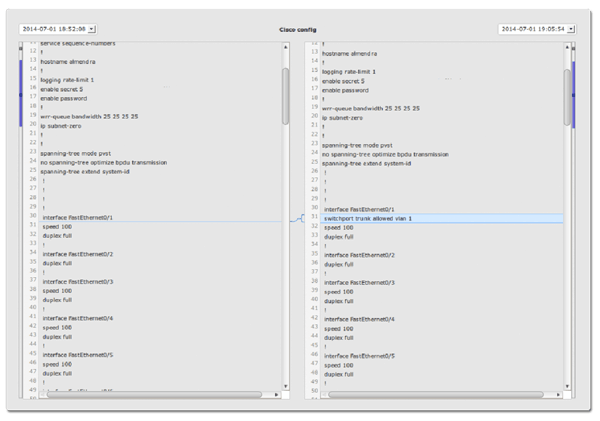Click 'enable secret 5' in the right pane
Image resolution: width=600 pixels, height=421 pixels.
(x=343, y=81)
